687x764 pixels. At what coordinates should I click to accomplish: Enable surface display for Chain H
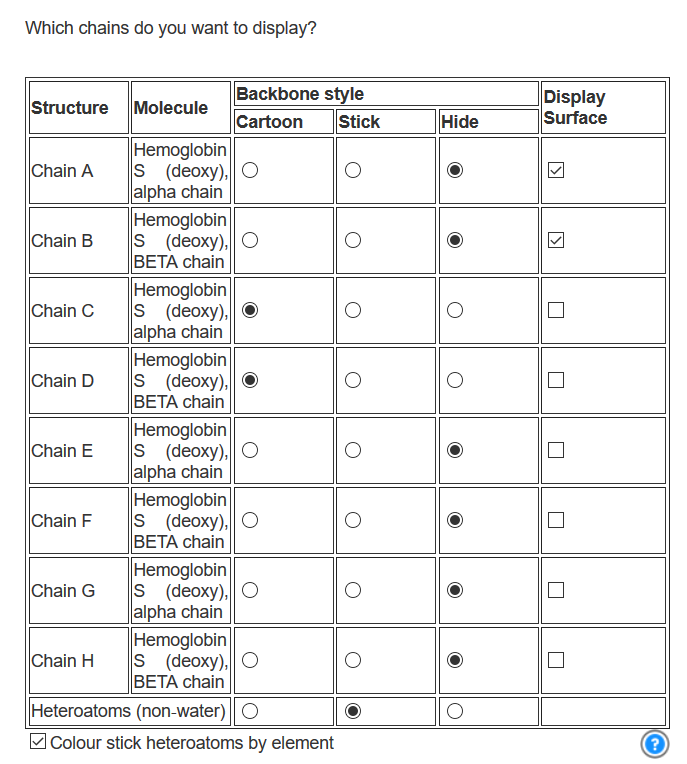click(x=556, y=660)
